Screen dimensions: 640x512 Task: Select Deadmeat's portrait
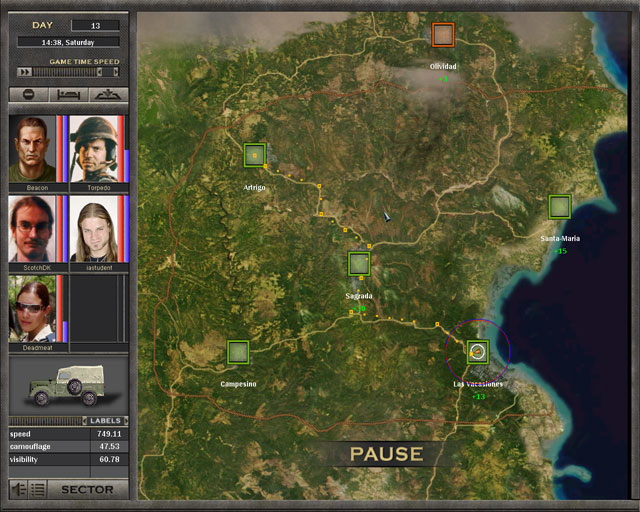[32, 309]
